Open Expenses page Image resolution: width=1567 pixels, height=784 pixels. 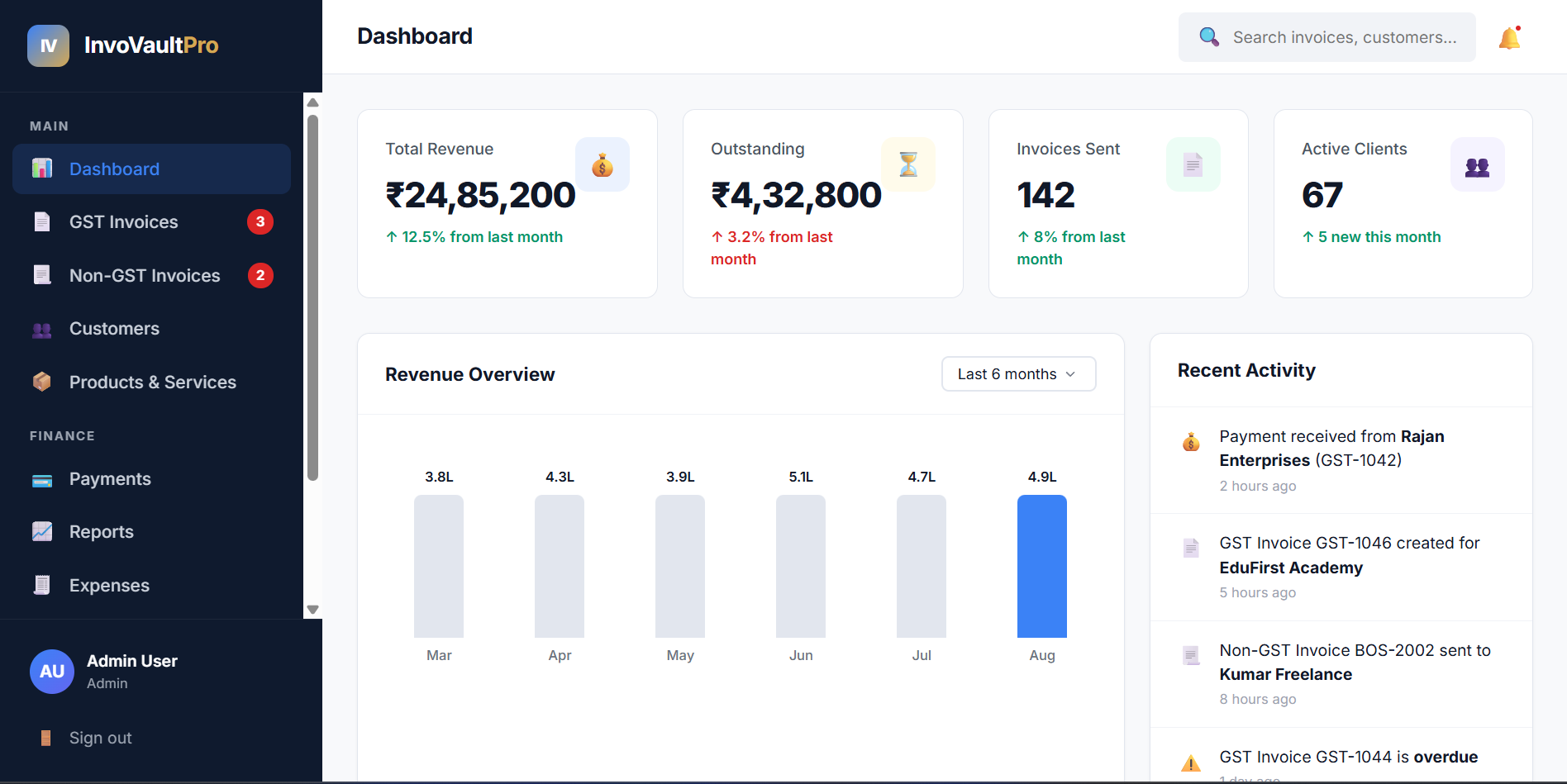tap(151, 585)
